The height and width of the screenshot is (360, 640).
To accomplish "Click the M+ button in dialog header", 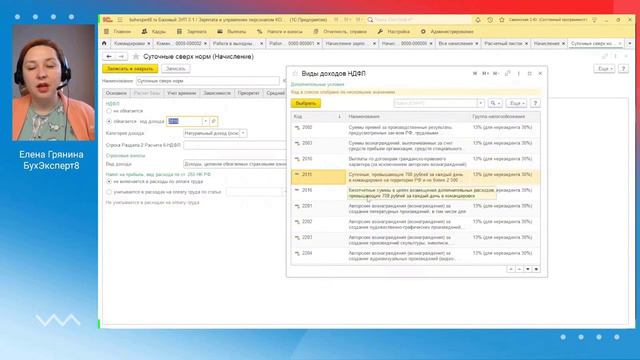I will coord(485,73).
